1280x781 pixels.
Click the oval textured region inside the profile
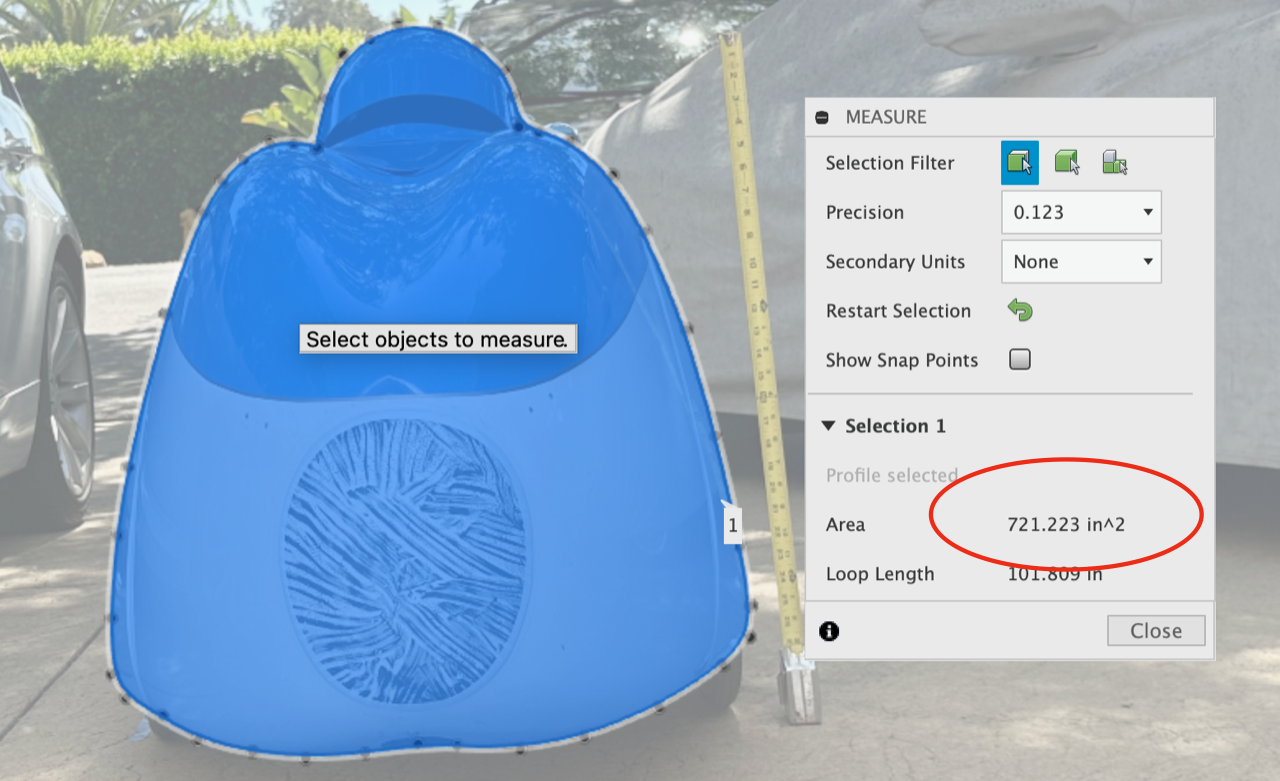coord(406,561)
